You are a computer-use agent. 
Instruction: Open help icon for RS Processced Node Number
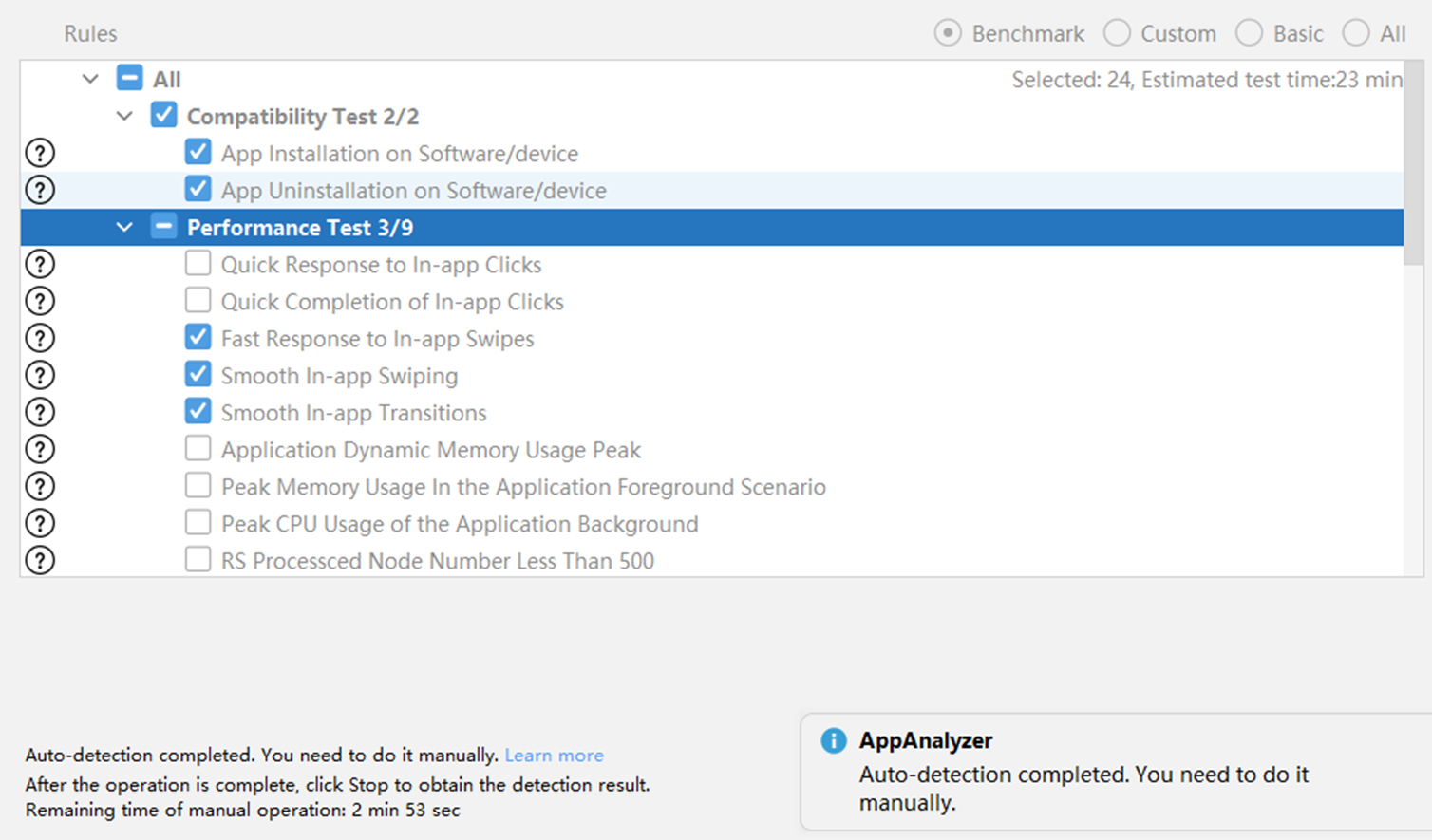[x=40, y=560]
